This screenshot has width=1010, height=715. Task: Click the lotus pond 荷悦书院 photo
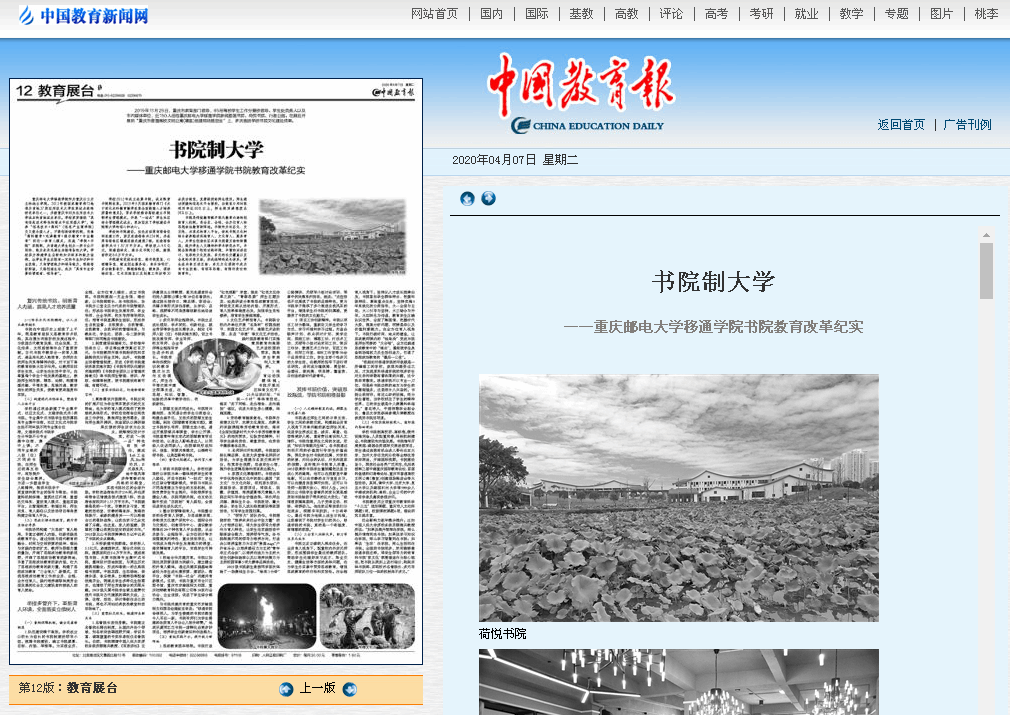pyautogui.click(x=678, y=497)
